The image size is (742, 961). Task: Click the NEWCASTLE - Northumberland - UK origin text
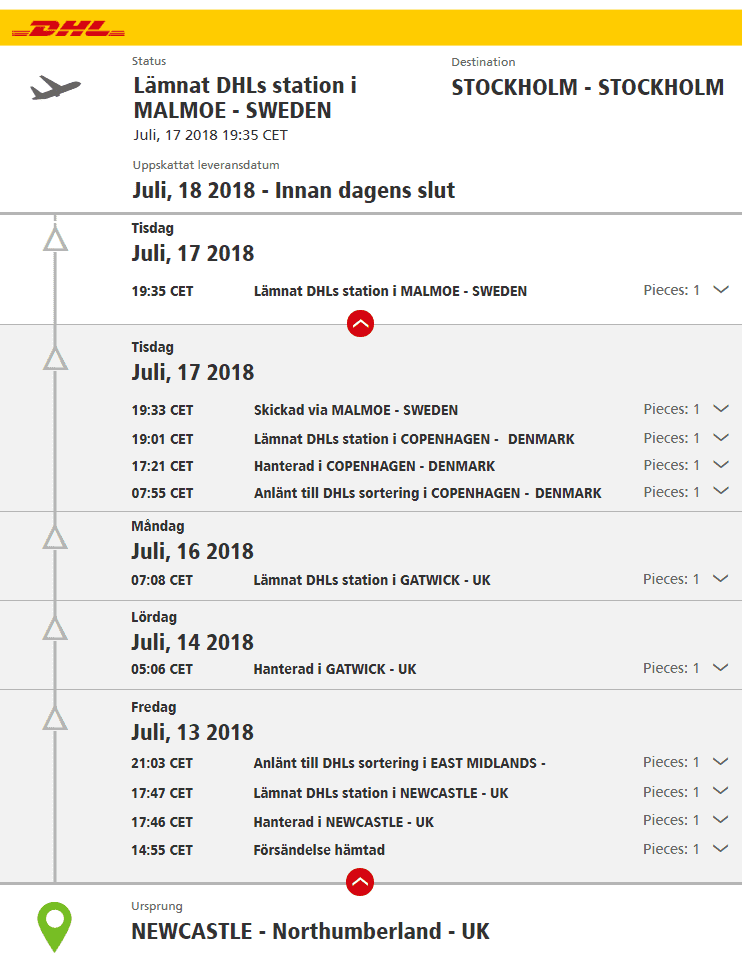pyautogui.click(x=310, y=931)
